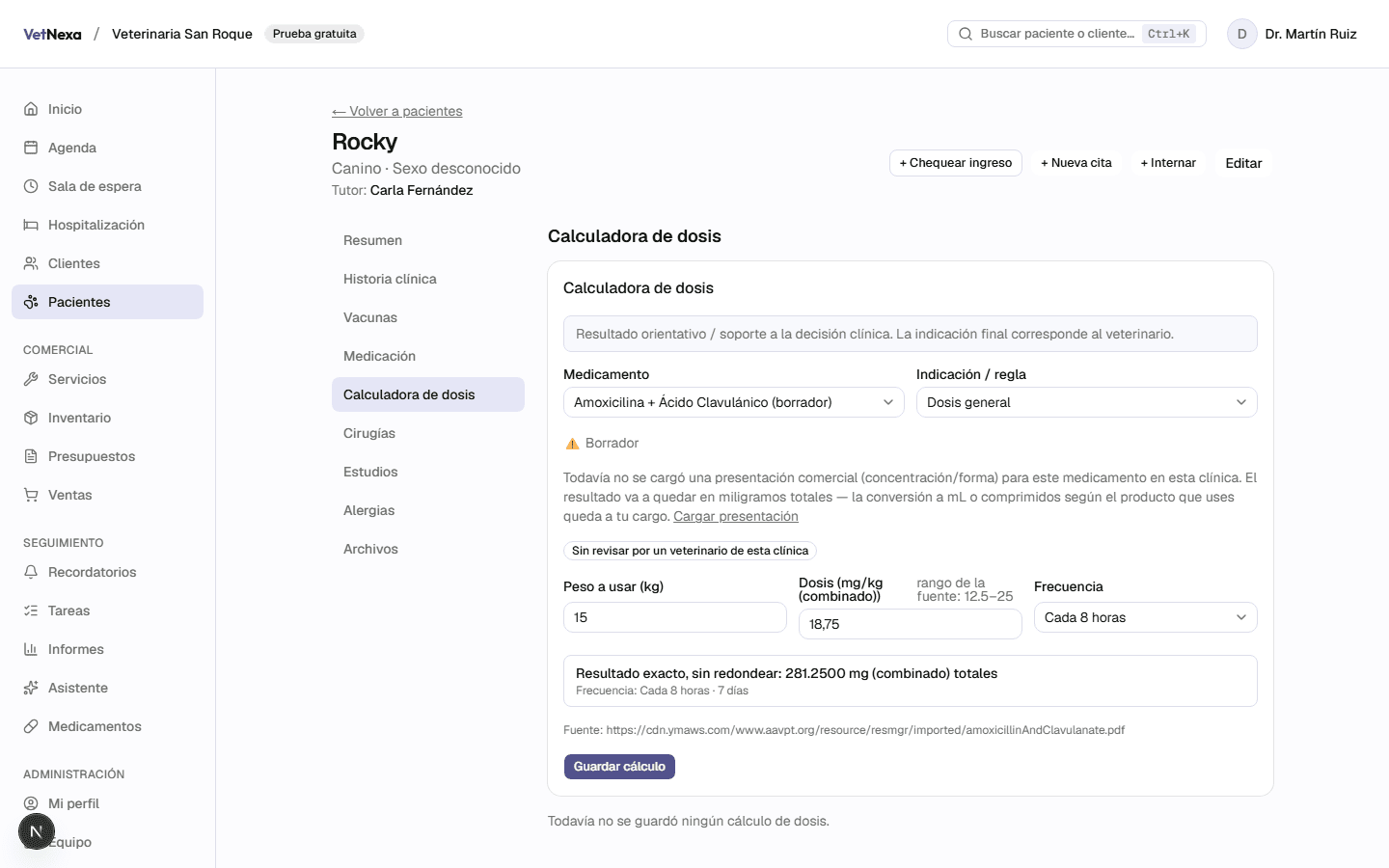Click the Inventario box icon
Screen dimensions: 1389x868
click(x=31, y=418)
